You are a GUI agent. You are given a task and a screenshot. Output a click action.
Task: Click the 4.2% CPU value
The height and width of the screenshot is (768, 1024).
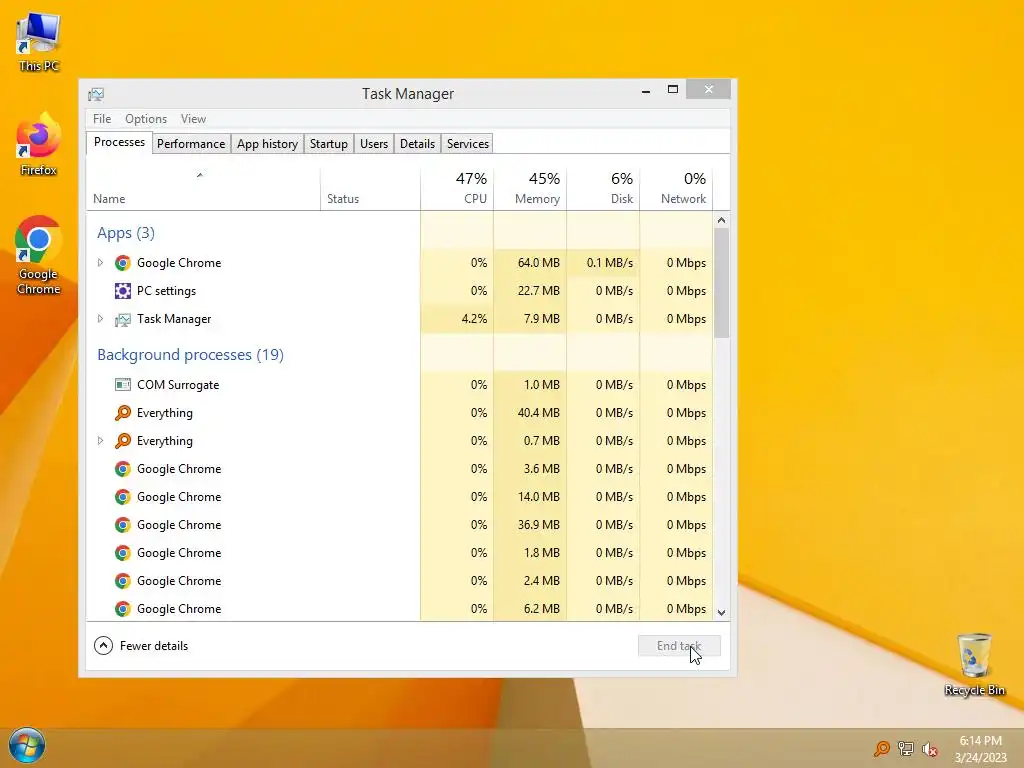(x=474, y=319)
